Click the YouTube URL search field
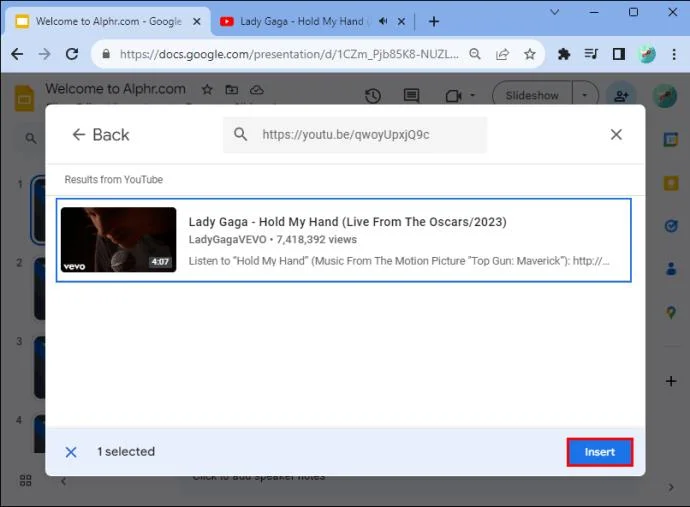This screenshot has height=507, width=690. pyautogui.click(x=355, y=135)
